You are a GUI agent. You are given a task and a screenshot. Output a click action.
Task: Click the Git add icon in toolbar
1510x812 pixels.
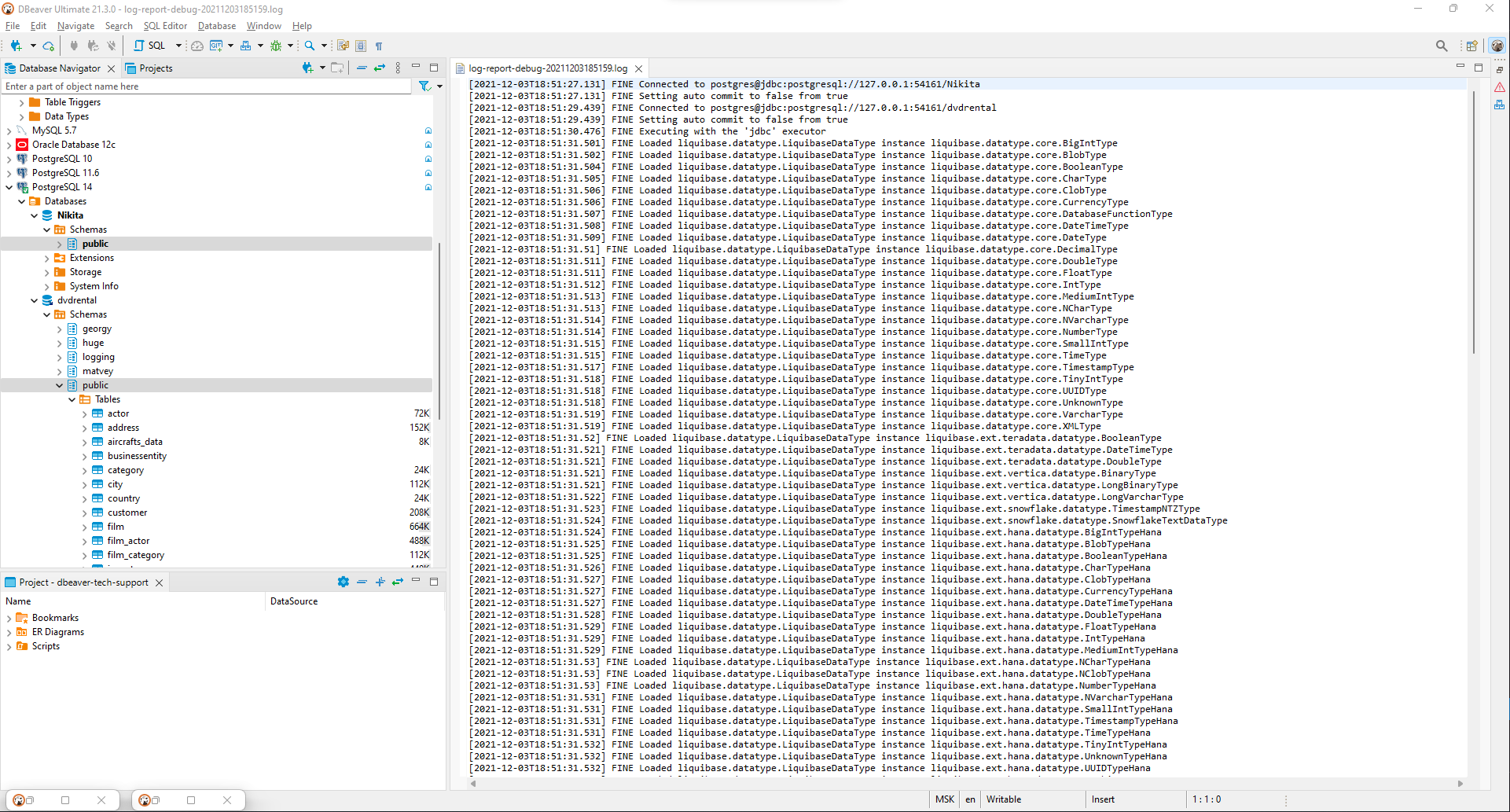coord(216,46)
